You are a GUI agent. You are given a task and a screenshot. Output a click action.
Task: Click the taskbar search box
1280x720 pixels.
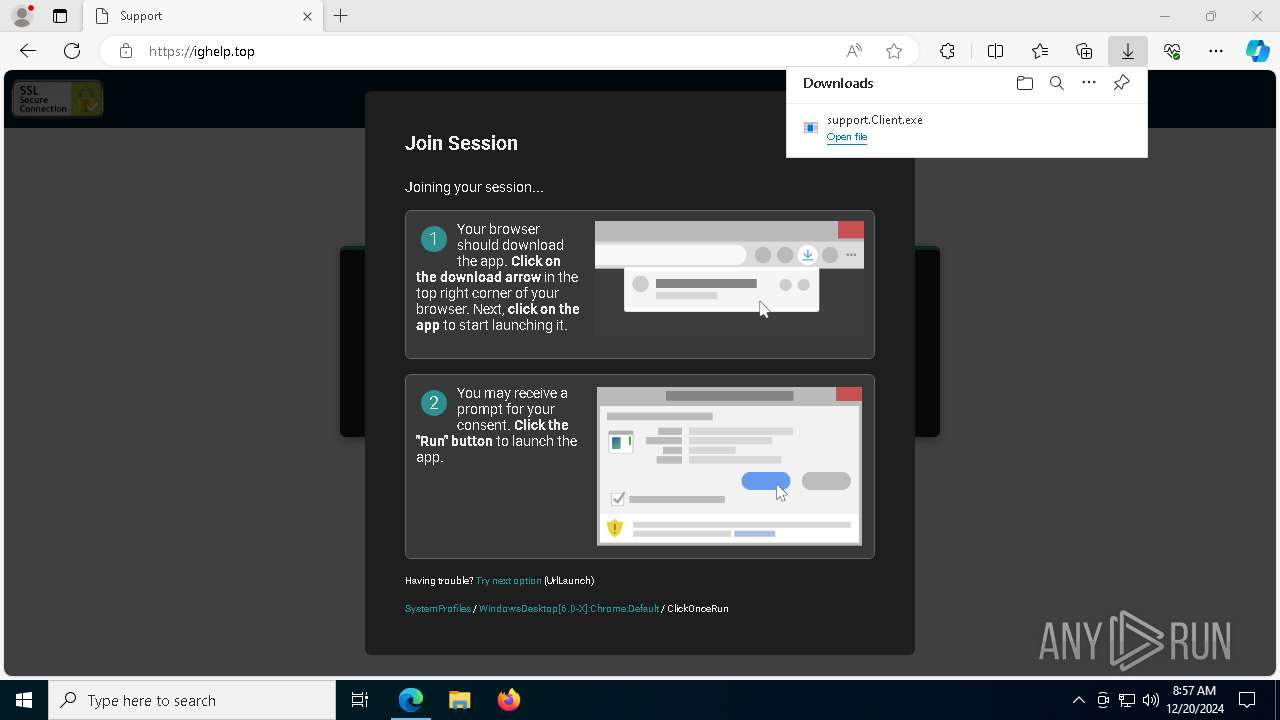[x=192, y=700]
